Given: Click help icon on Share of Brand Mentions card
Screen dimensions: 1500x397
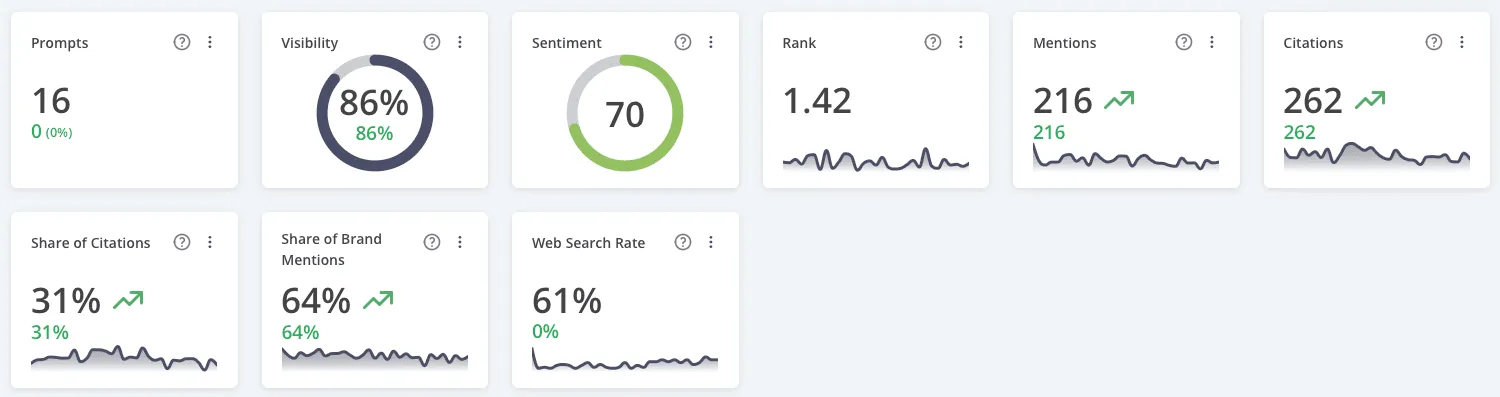Looking at the screenshot, I should click(432, 242).
